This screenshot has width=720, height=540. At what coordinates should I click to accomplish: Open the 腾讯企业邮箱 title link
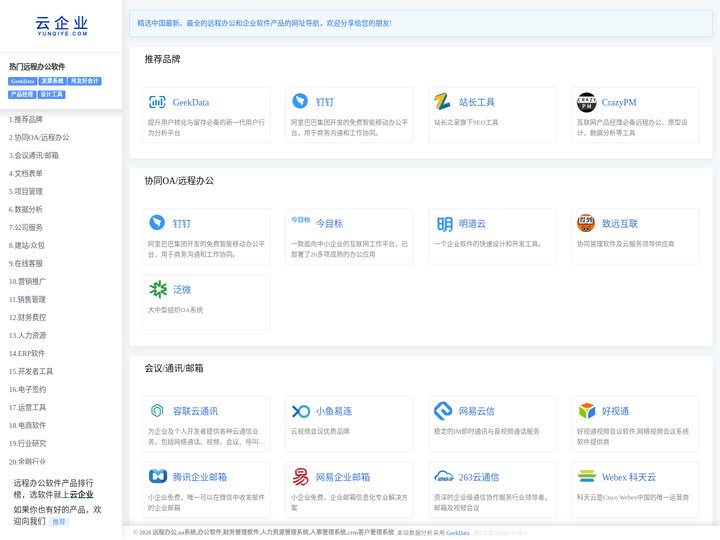[200, 477]
